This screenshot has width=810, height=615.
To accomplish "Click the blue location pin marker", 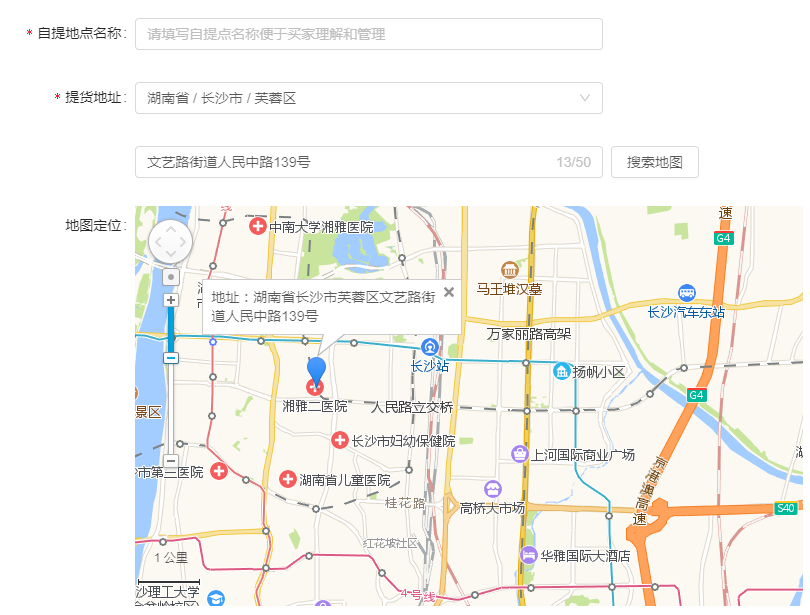I will tap(316, 371).
